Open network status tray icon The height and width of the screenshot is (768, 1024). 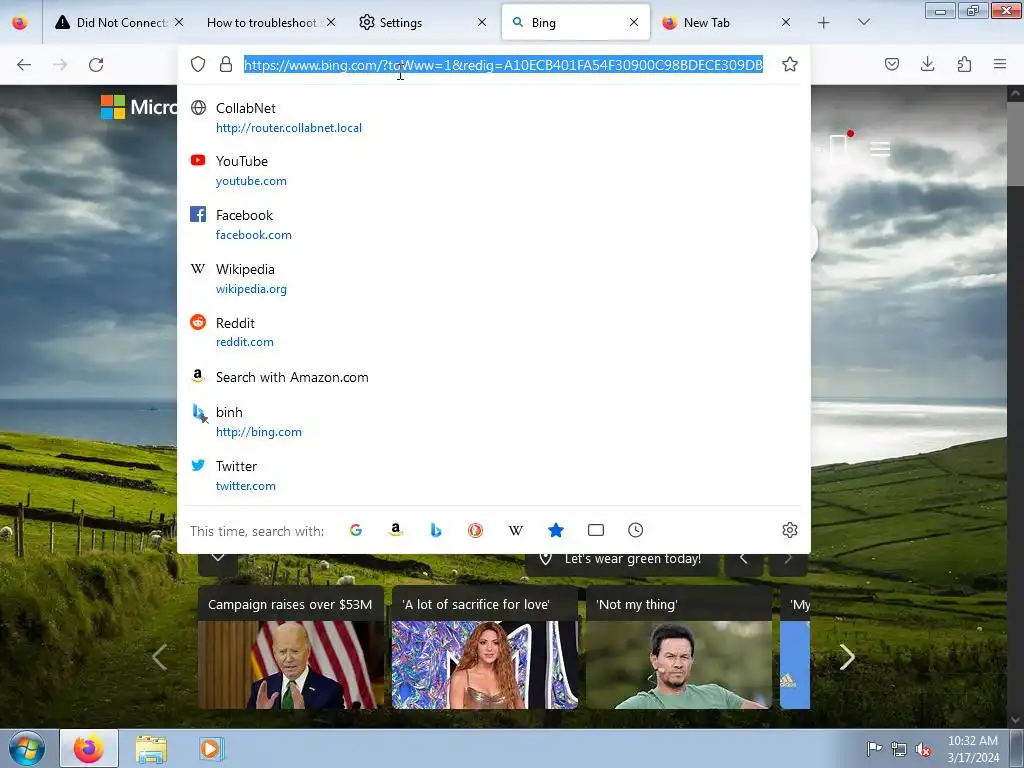click(899, 749)
